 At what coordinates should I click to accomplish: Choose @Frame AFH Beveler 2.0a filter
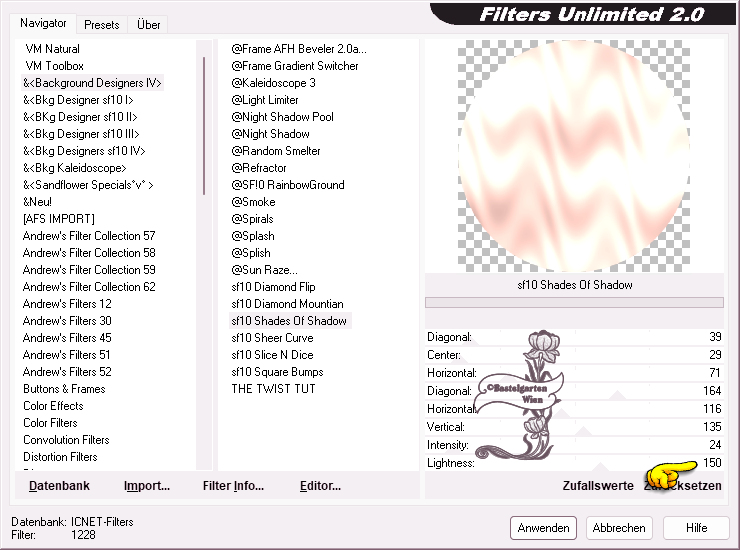(x=299, y=49)
